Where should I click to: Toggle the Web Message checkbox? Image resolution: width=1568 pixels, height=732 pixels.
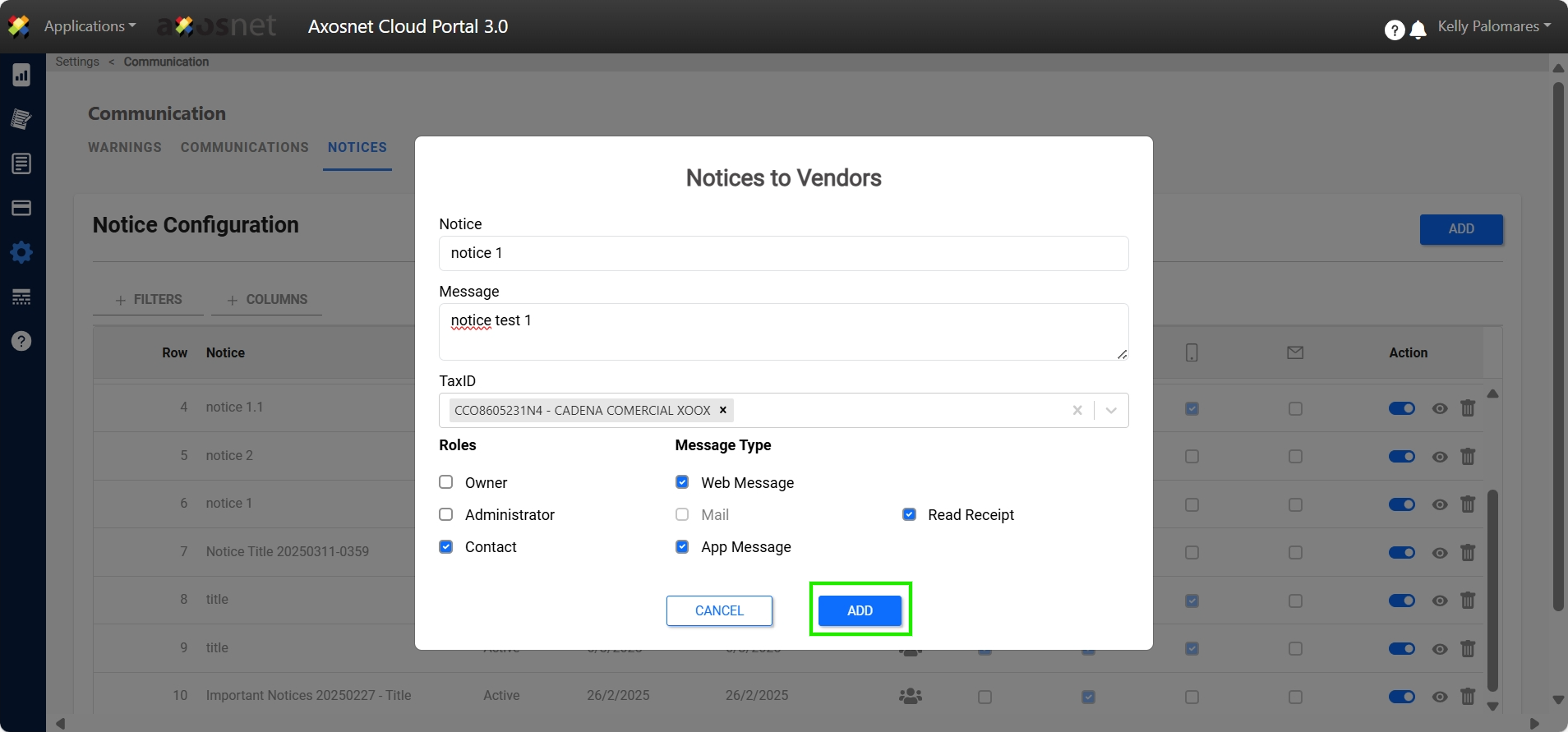pos(682,482)
